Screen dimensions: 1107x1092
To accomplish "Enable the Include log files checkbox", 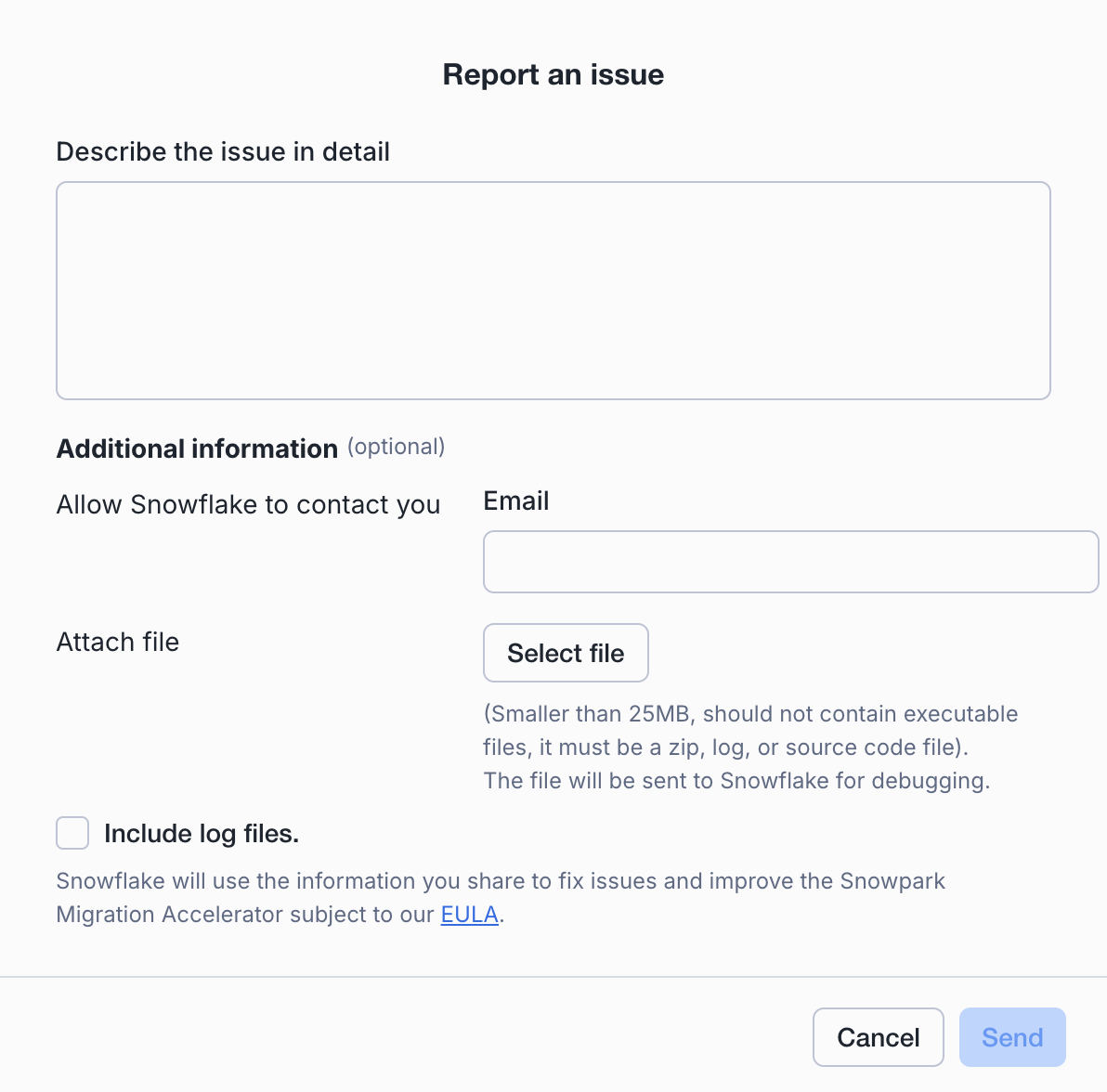I will [72, 834].
